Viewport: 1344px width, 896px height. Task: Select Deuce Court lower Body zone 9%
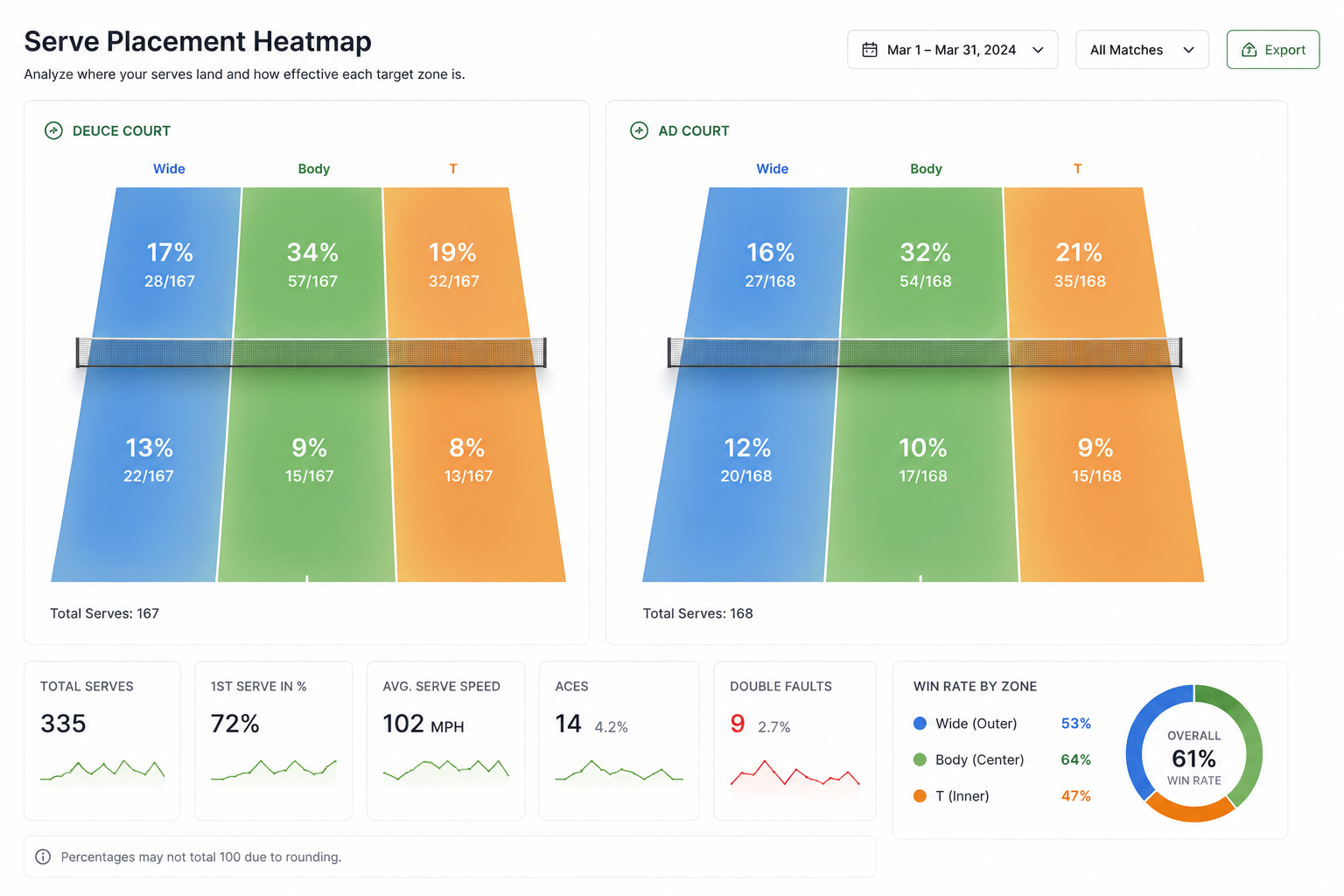click(x=309, y=472)
